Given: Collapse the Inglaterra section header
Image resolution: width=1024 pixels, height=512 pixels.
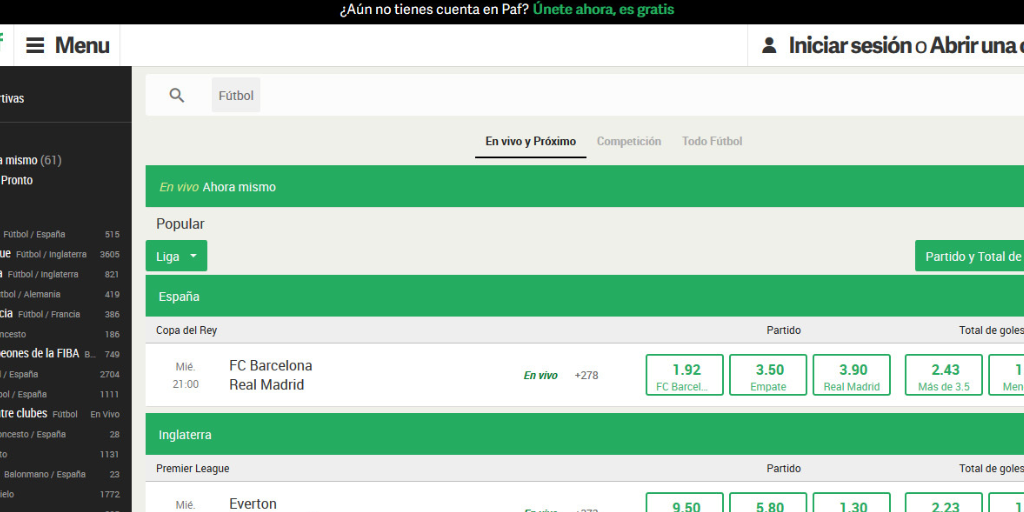Looking at the screenshot, I should pyautogui.click(x=584, y=434).
